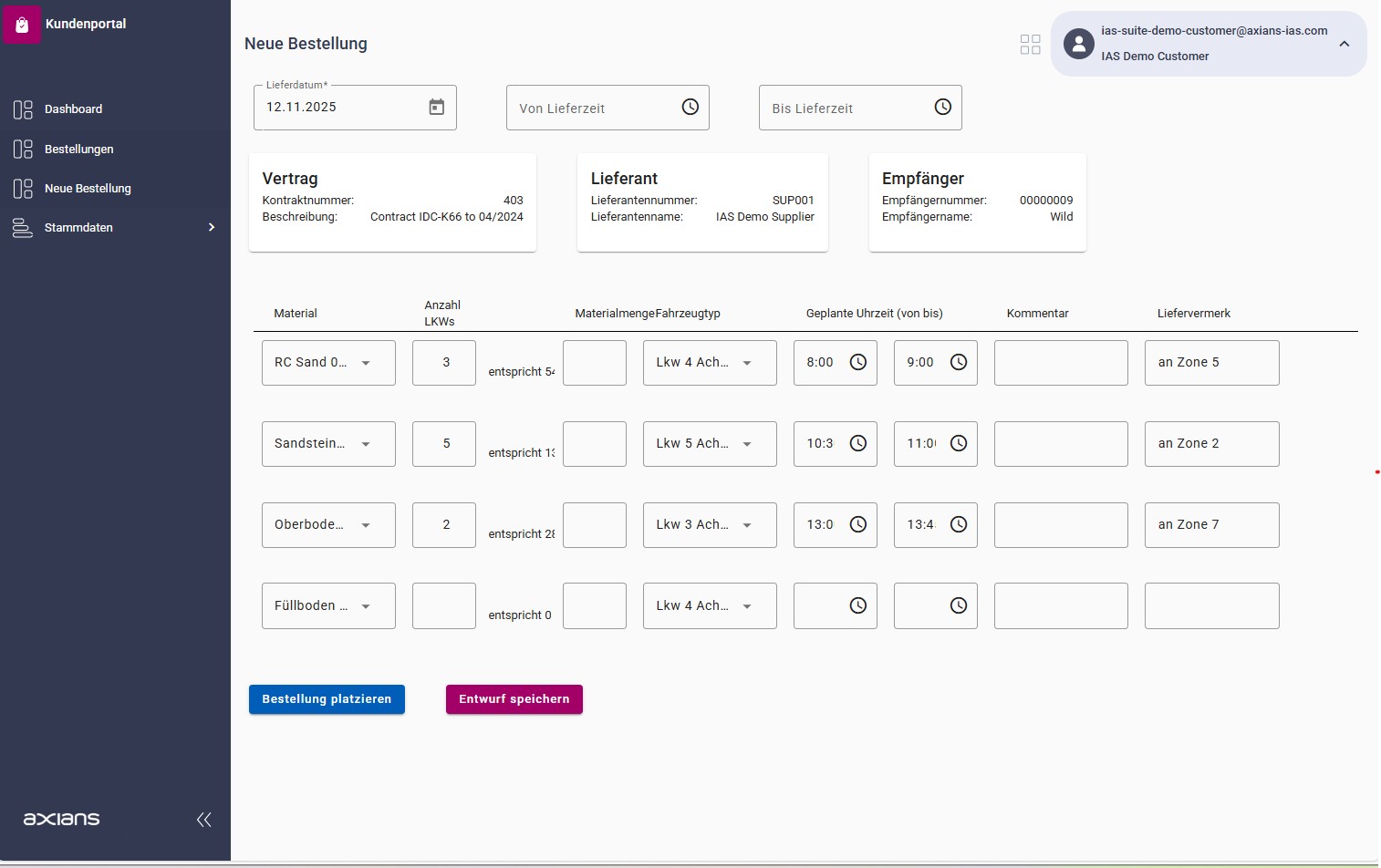This screenshot has width=1381, height=868.
Task: Click the Liefervermerk field containing an Zone 2
Action: pos(1211,444)
